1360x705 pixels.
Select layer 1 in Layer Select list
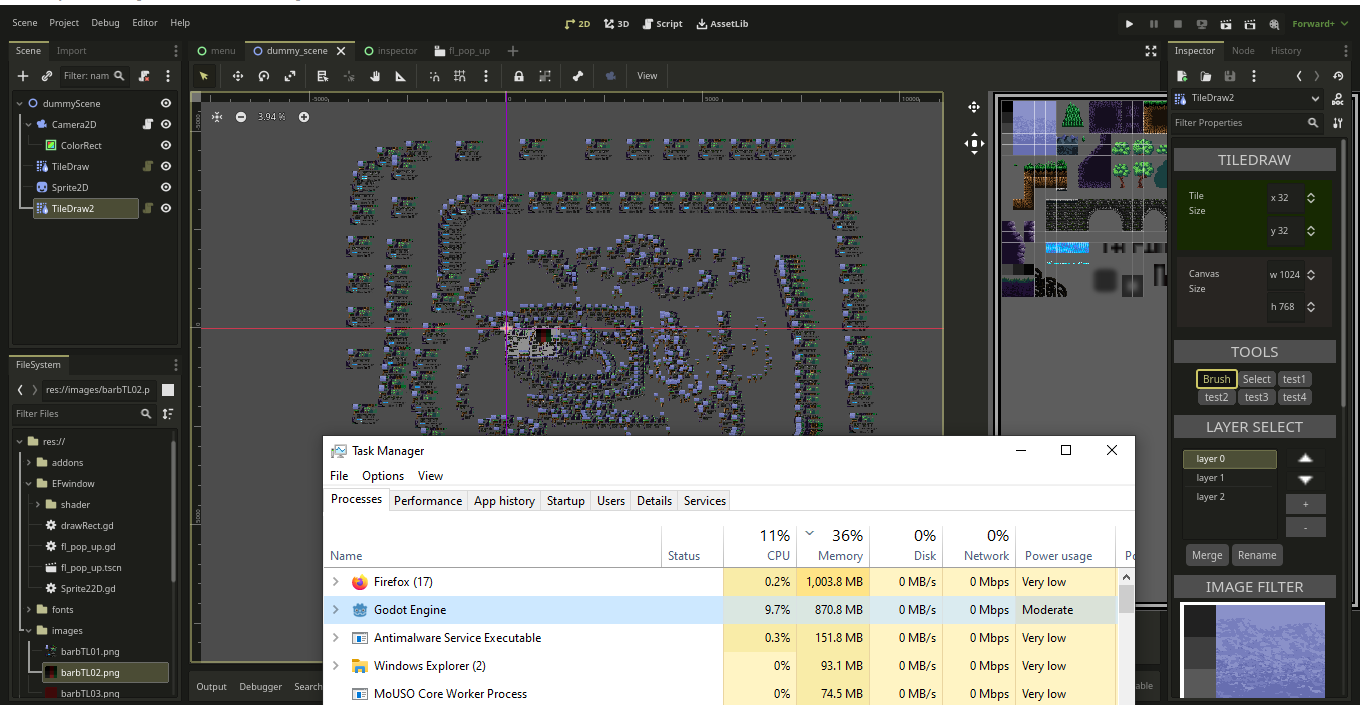pyautogui.click(x=1229, y=478)
